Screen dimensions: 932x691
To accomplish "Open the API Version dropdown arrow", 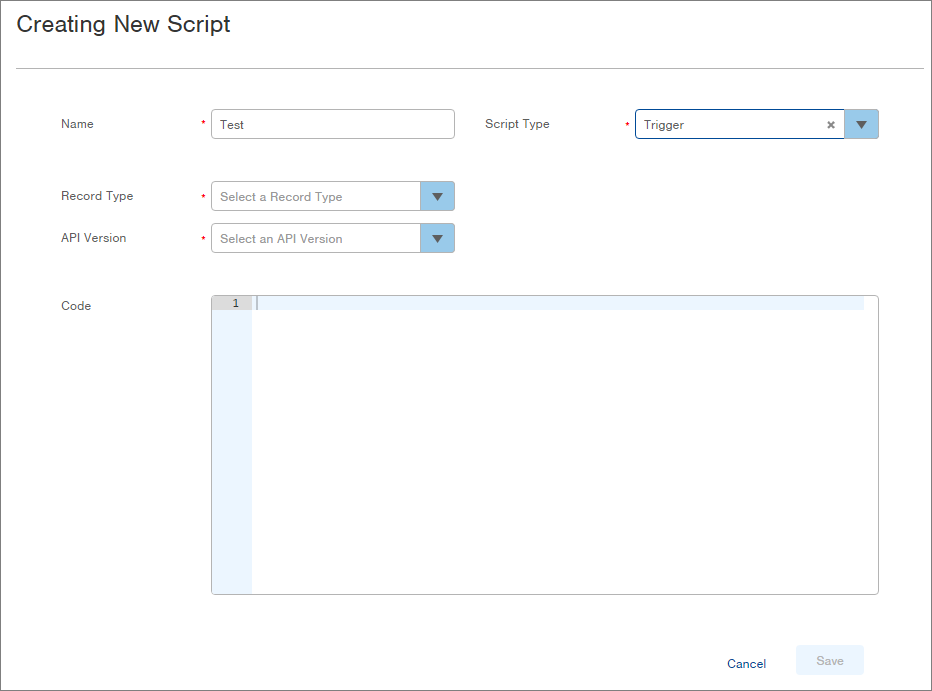I will click(437, 239).
